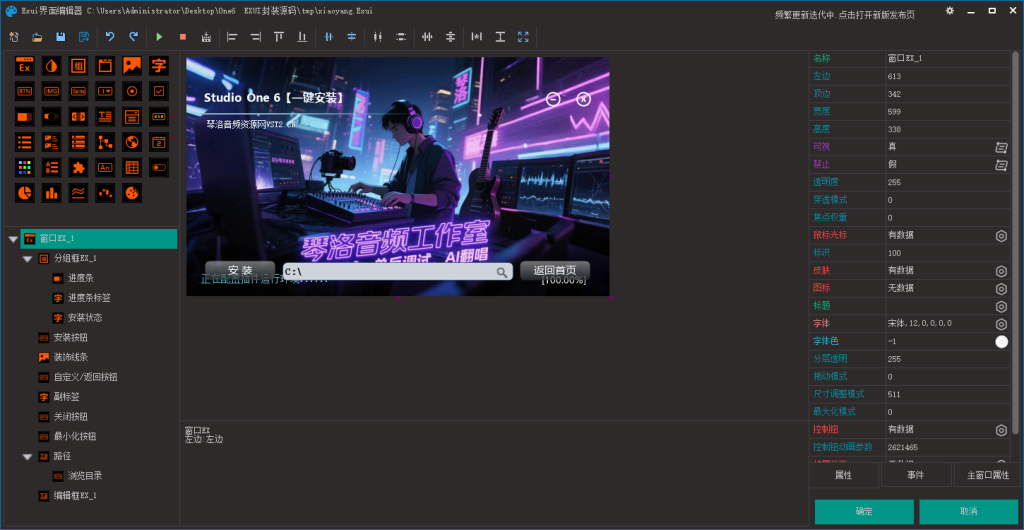Toggle the 可视 property value icon
The image size is (1024, 530).
click(1001, 147)
